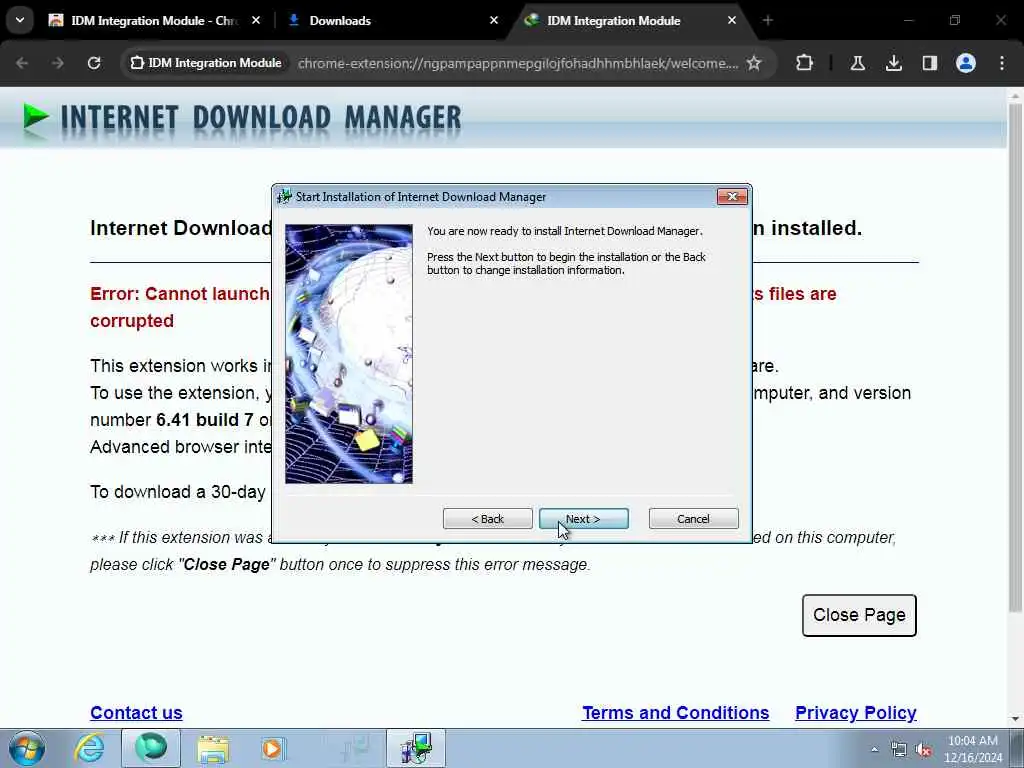Click the page vertical scrollbar
1024x768 pixels.
click(1014, 358)
